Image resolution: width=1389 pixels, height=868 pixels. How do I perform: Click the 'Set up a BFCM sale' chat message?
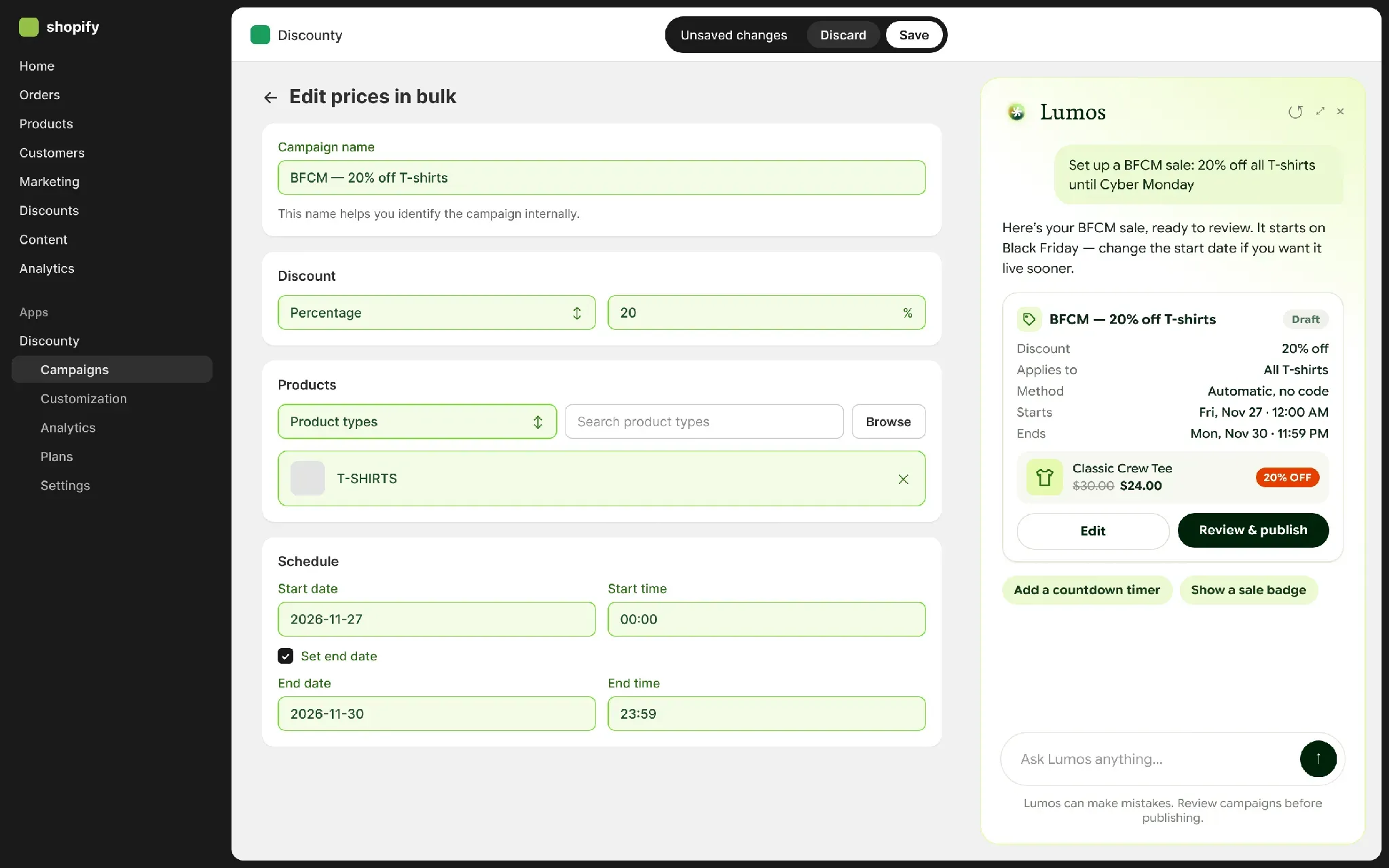[1198, 174]
